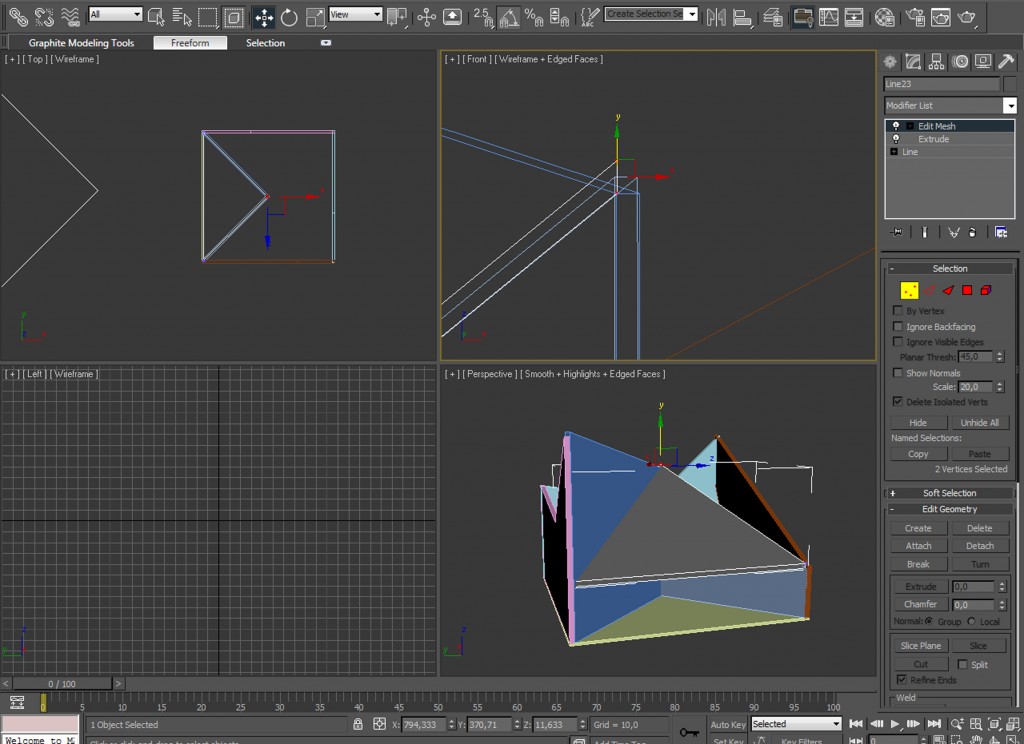Open Curve Editor
The height and width of the screenshot is (744, 1024).
(x=828, y=17)
